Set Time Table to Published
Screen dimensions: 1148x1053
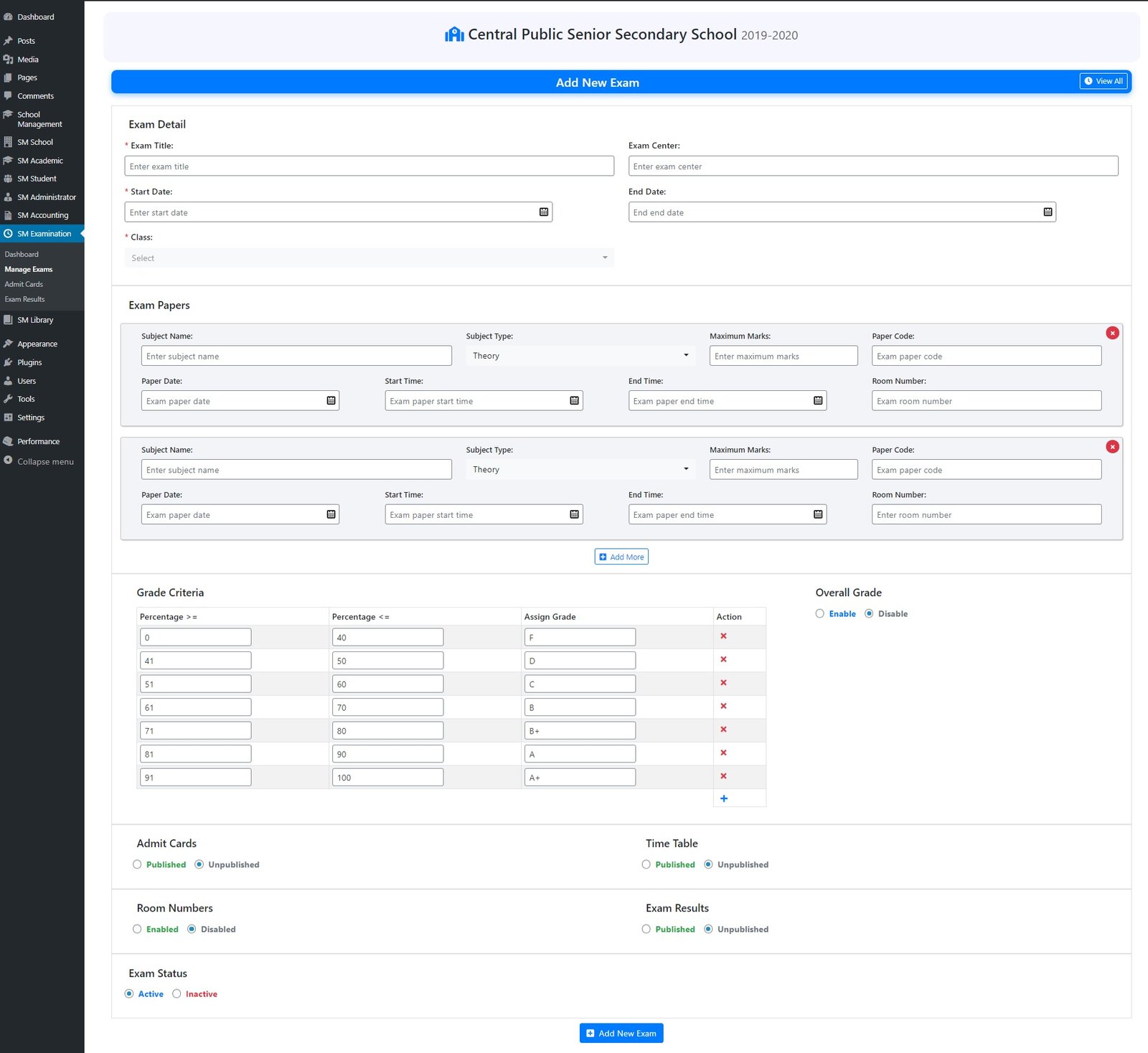(x=646, y=864)
